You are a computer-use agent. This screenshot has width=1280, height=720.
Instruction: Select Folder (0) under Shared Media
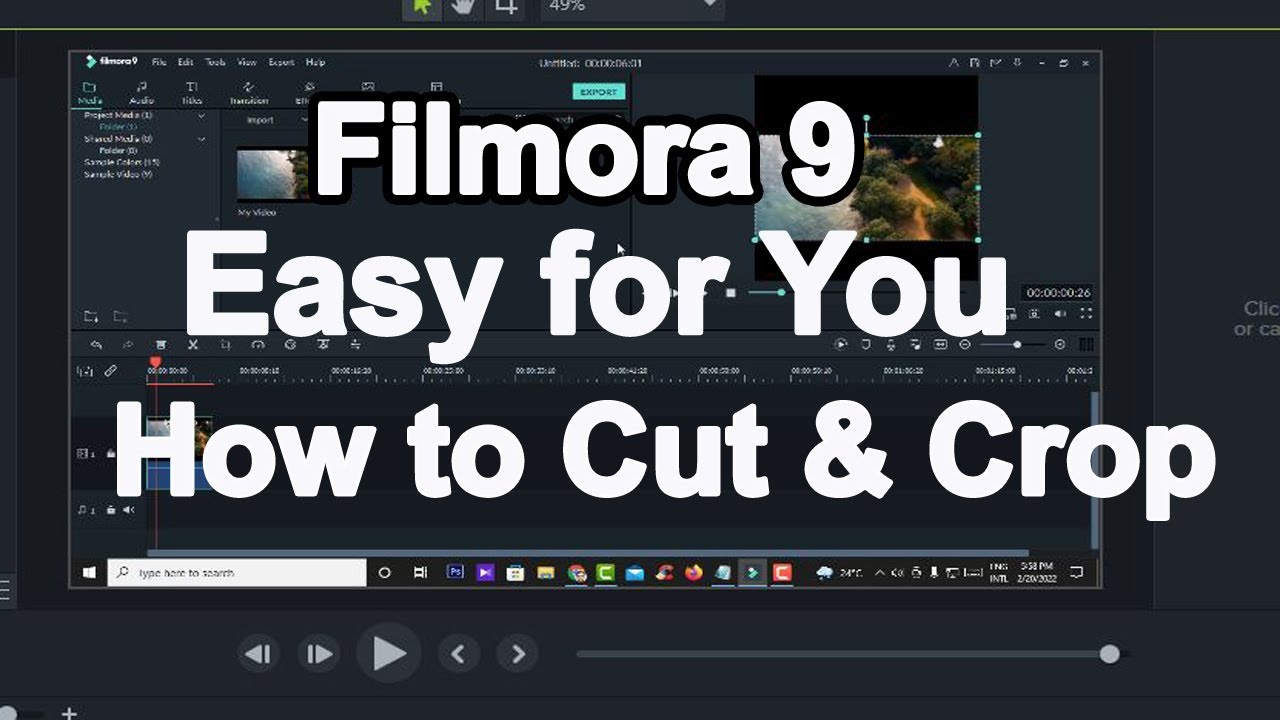click(118, 150)
